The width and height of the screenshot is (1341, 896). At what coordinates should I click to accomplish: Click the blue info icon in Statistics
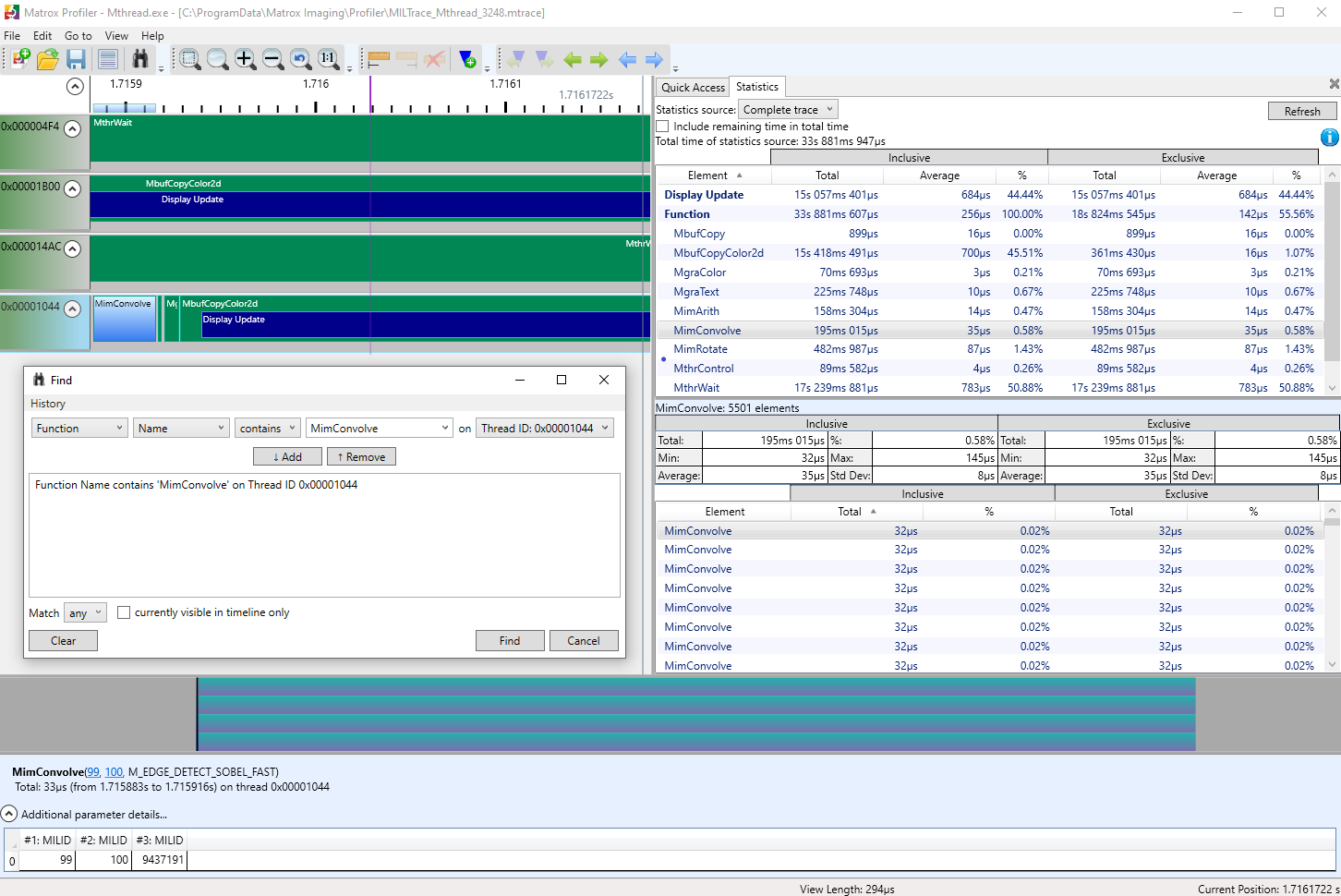pos(1329,138)
